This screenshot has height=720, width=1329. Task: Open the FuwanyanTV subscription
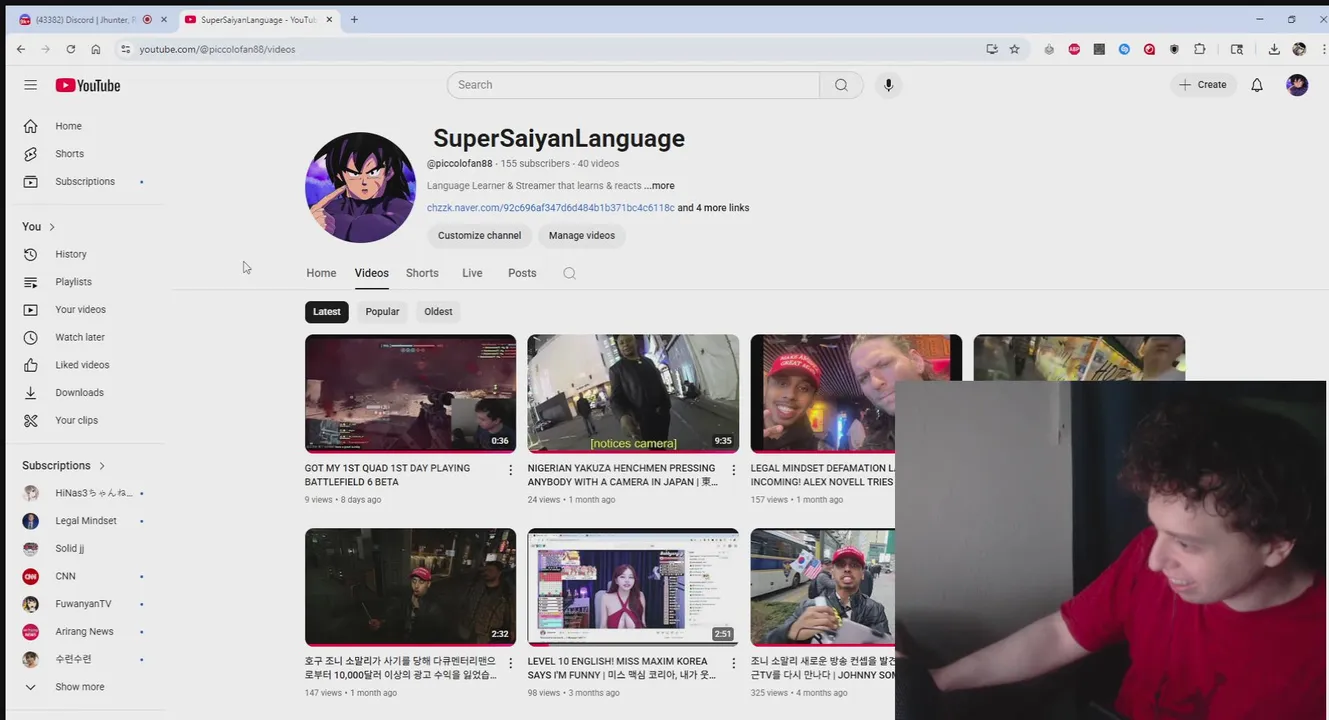pos(85,604)
